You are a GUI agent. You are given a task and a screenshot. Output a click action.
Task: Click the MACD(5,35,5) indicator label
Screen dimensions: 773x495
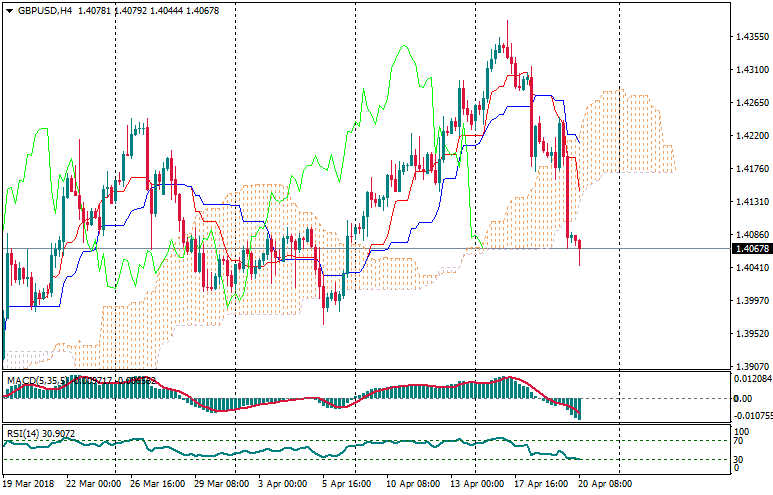(x=38, y=380)
